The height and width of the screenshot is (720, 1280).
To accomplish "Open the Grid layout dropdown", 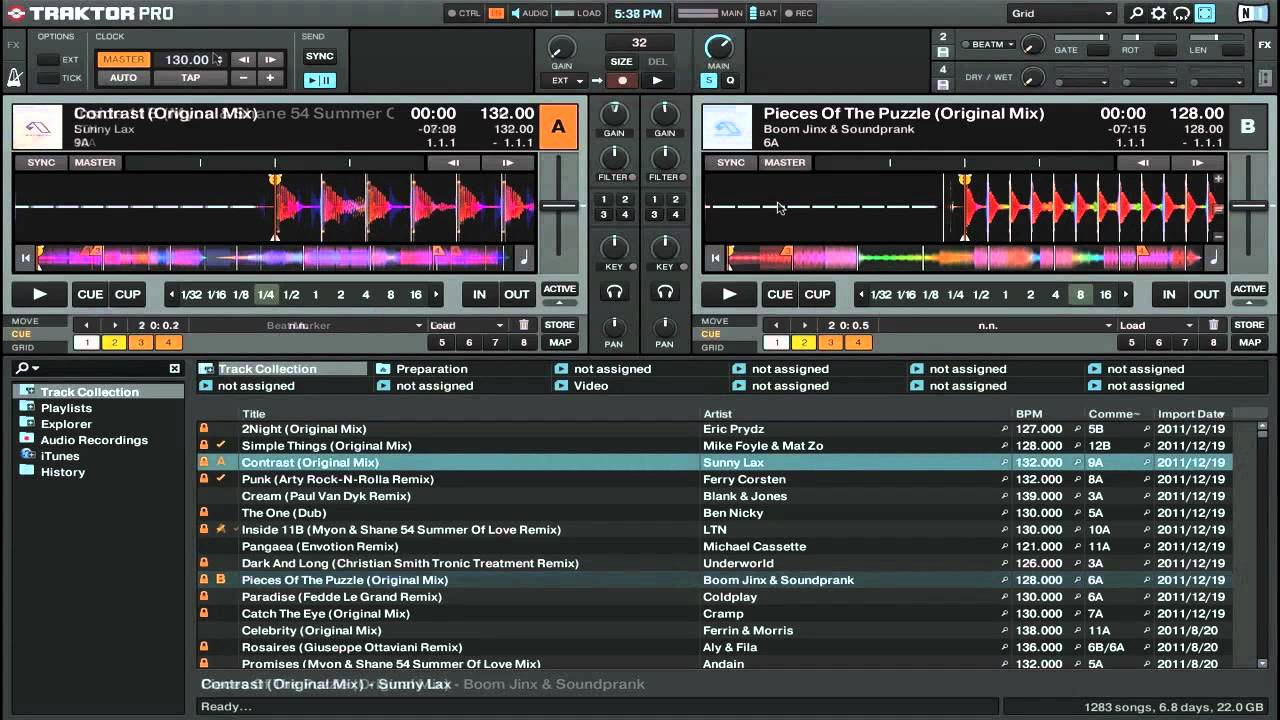I will point(1061,14).
